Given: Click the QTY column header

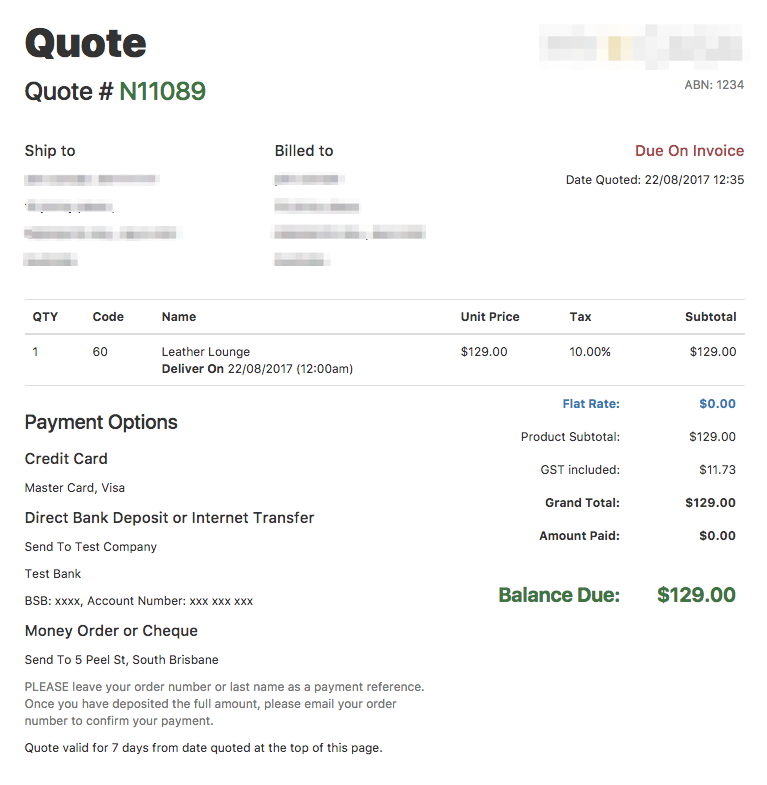Looking at the screenshot, I should point(45,317).
